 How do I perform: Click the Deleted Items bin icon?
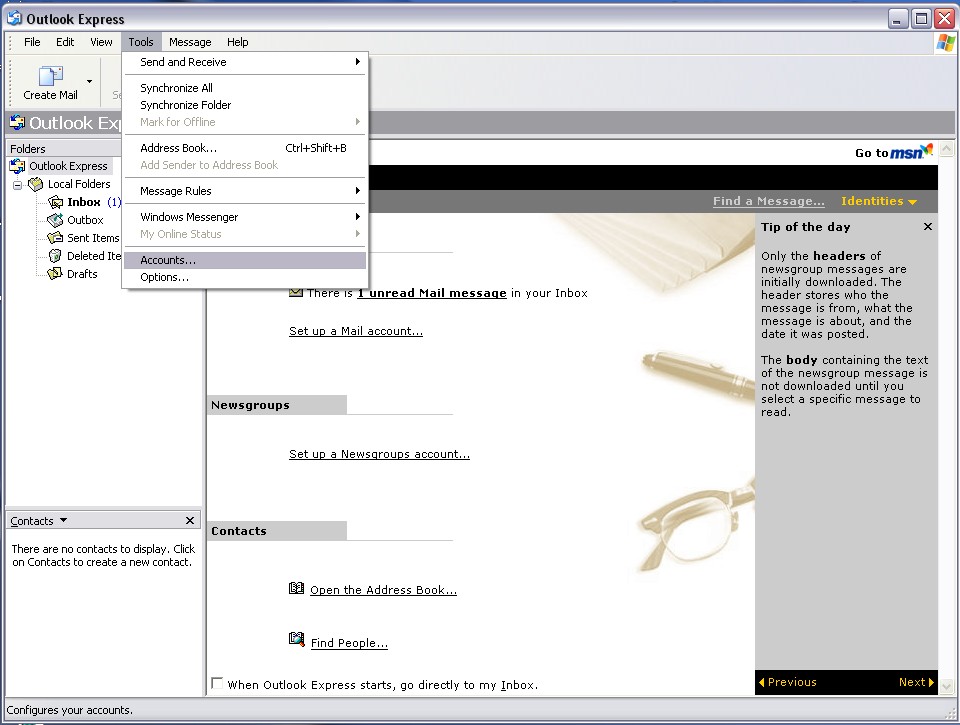pyautogui.click(x=56, y=255)
